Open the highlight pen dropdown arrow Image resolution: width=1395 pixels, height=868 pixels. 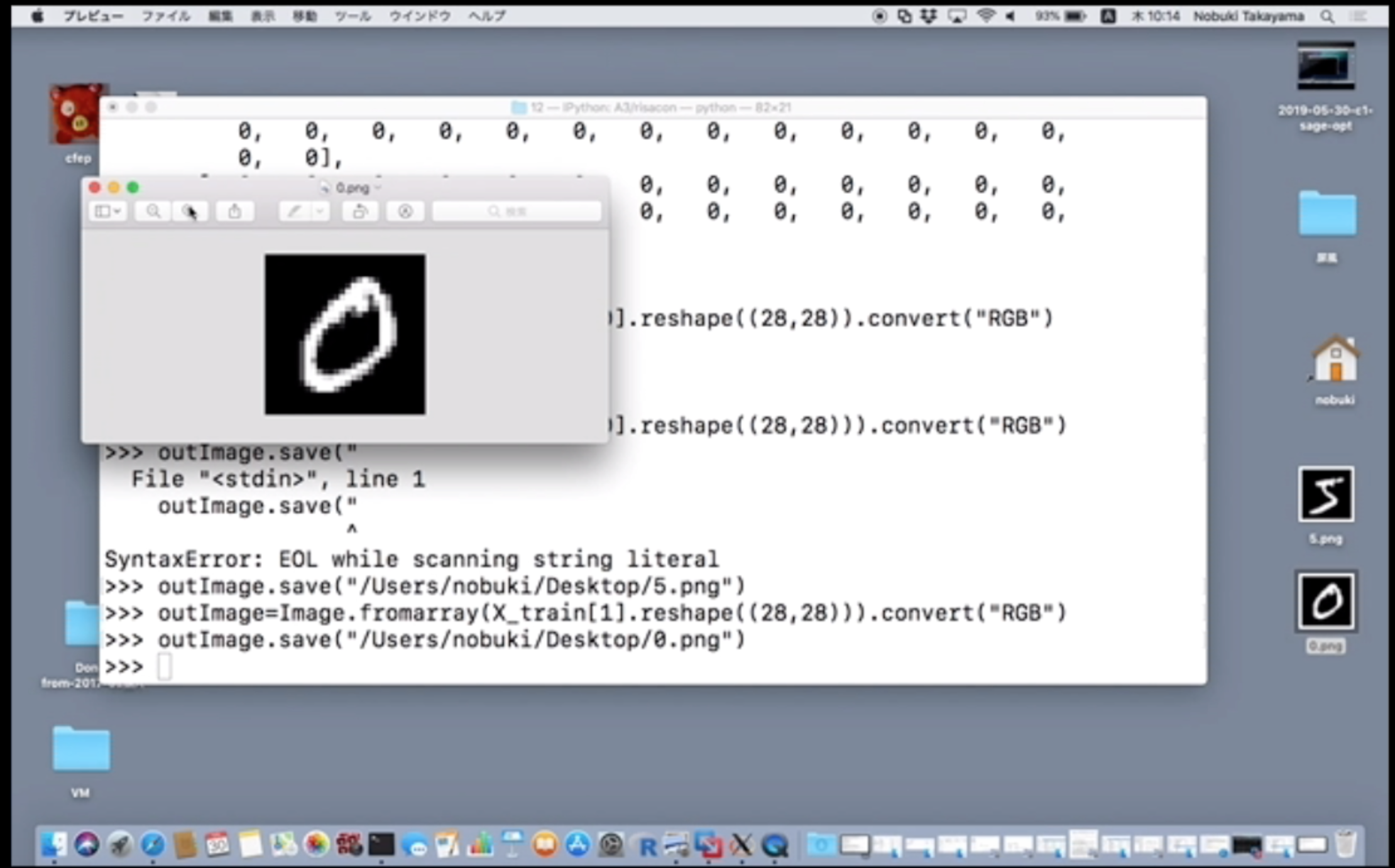pos(320,212)
